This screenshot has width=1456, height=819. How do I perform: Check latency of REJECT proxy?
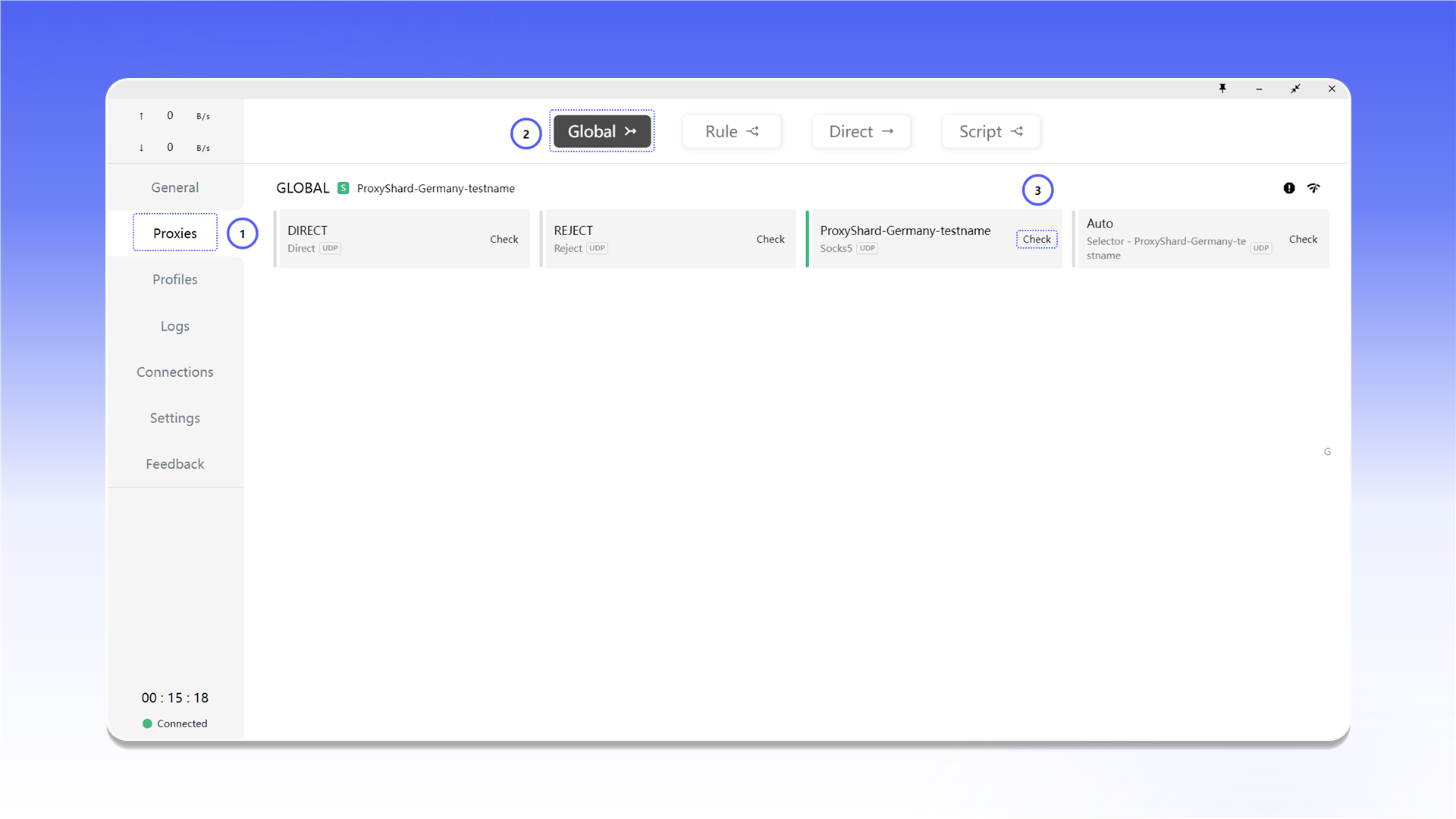770,239
